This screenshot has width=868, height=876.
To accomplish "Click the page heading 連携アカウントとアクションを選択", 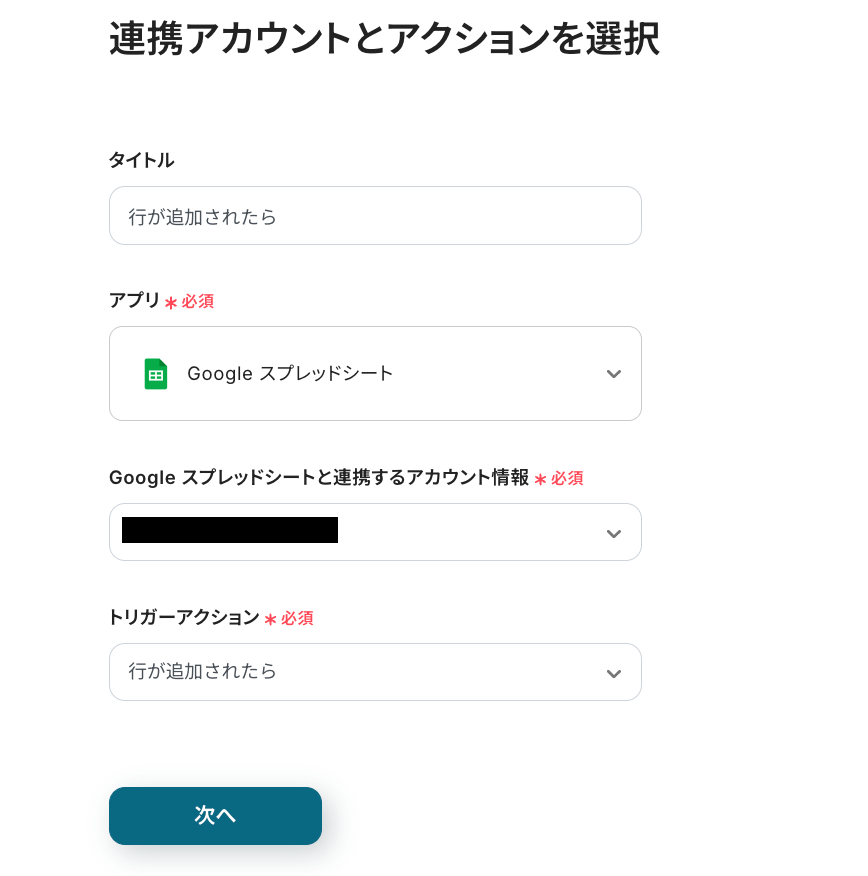I will point(384,39).
